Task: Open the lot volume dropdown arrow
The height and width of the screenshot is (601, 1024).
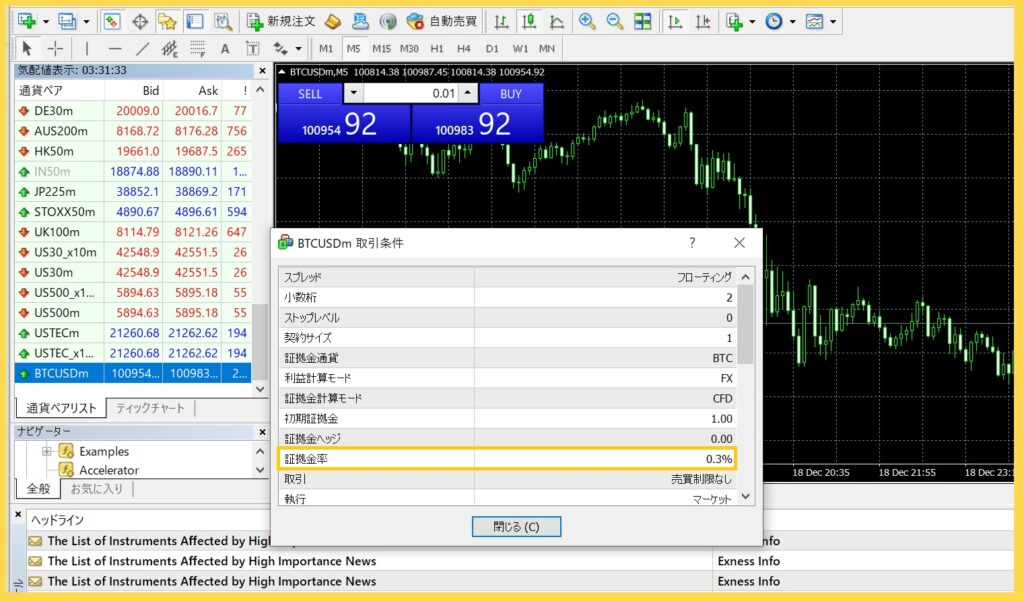Action: tap(354, 93)
